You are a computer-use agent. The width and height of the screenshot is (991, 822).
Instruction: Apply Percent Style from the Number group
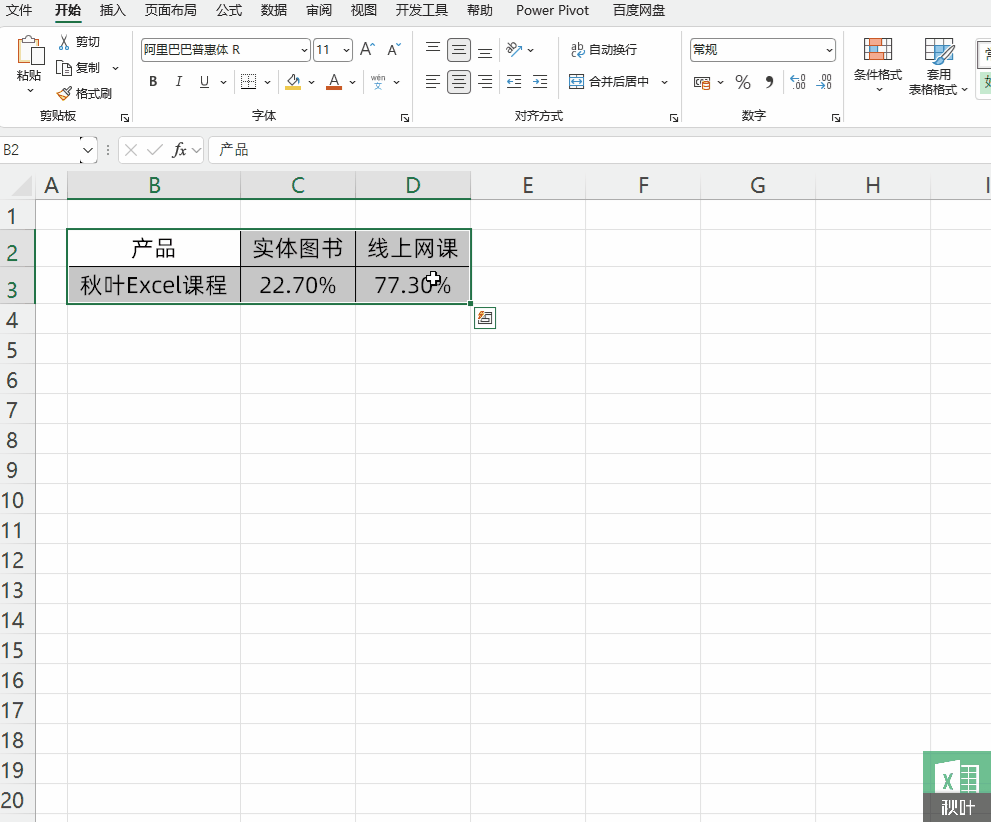[x=743, y=83]
